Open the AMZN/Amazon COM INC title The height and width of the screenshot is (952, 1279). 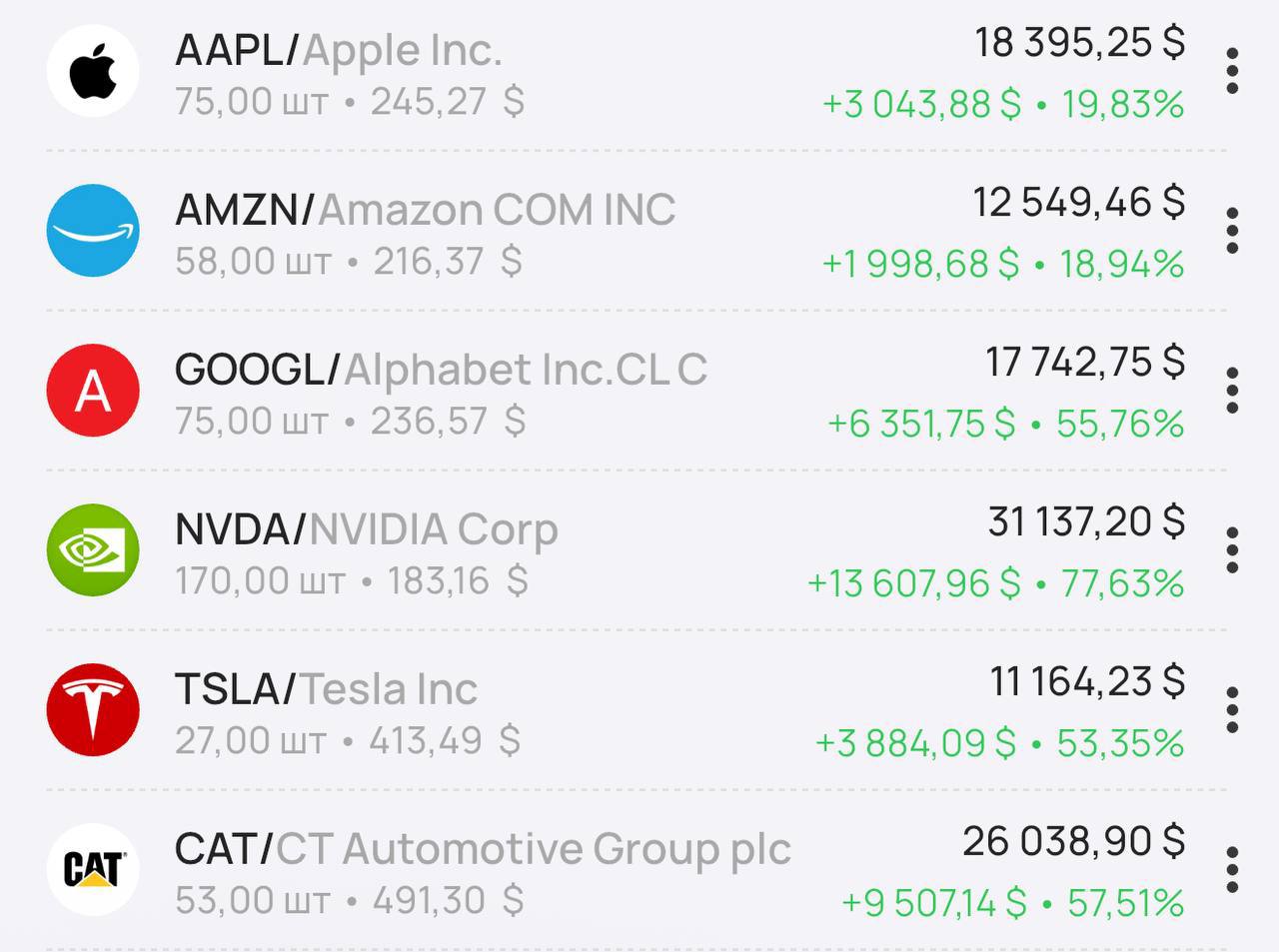[x=425, y=210]
